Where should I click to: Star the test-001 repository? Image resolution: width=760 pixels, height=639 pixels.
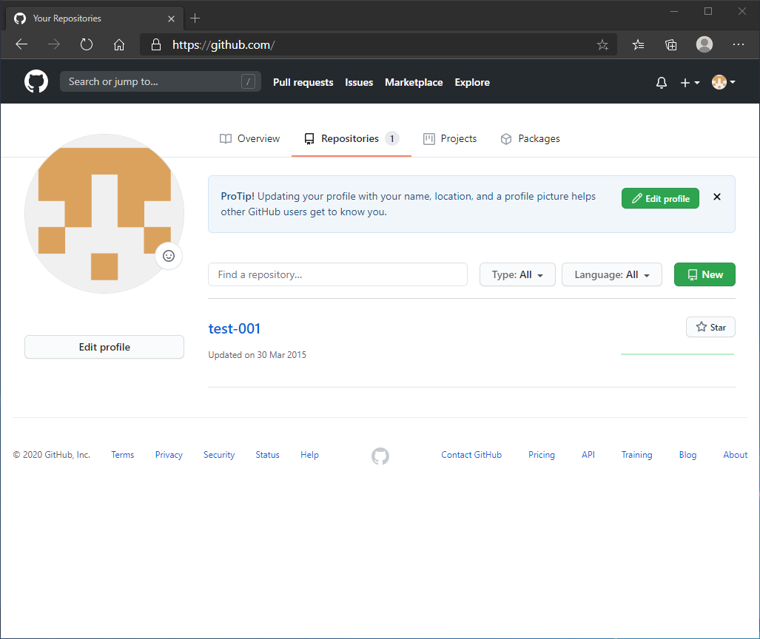click(711, 327)
